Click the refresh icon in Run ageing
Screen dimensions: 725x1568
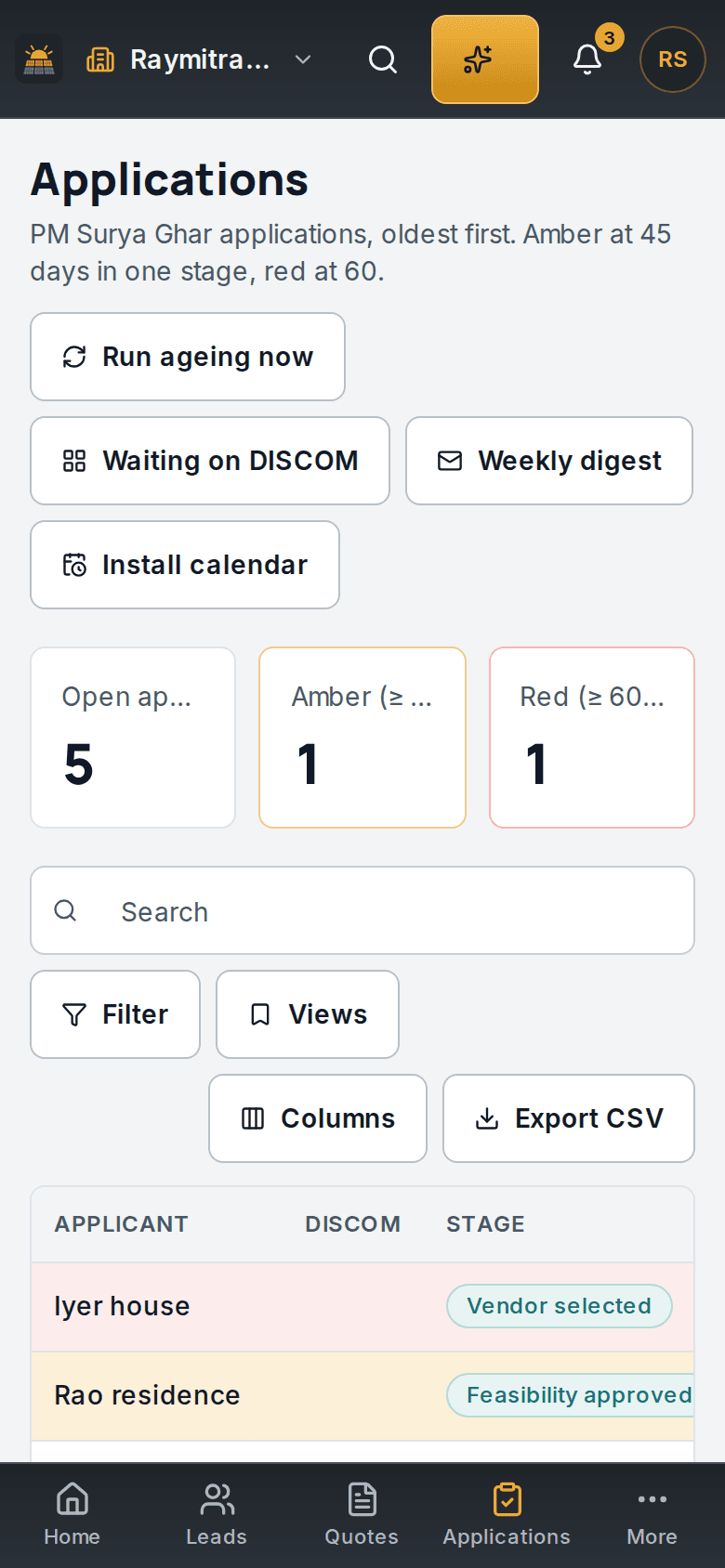[x=74, y=357]
